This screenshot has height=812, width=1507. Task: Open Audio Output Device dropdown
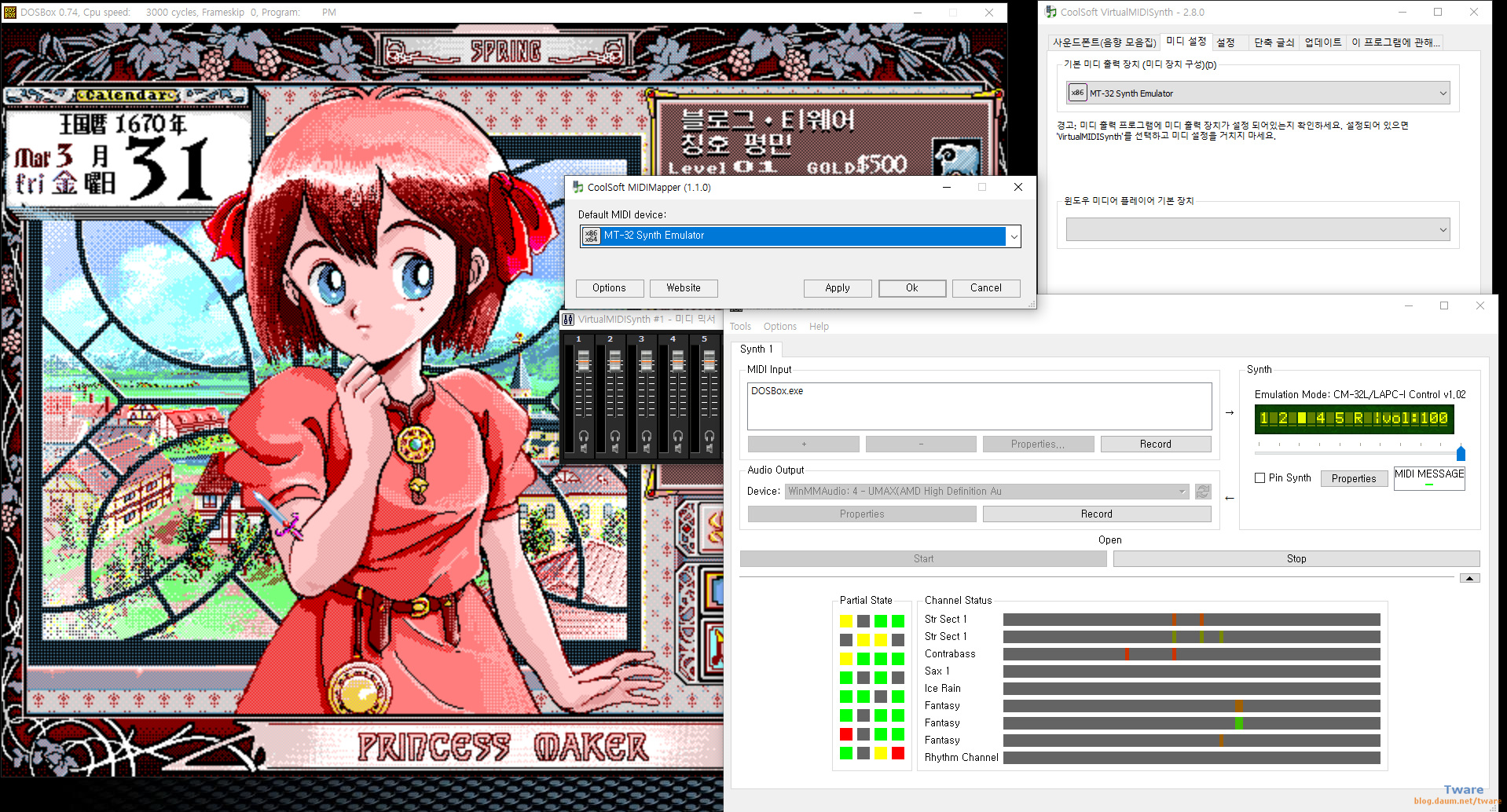pos(986,492)
